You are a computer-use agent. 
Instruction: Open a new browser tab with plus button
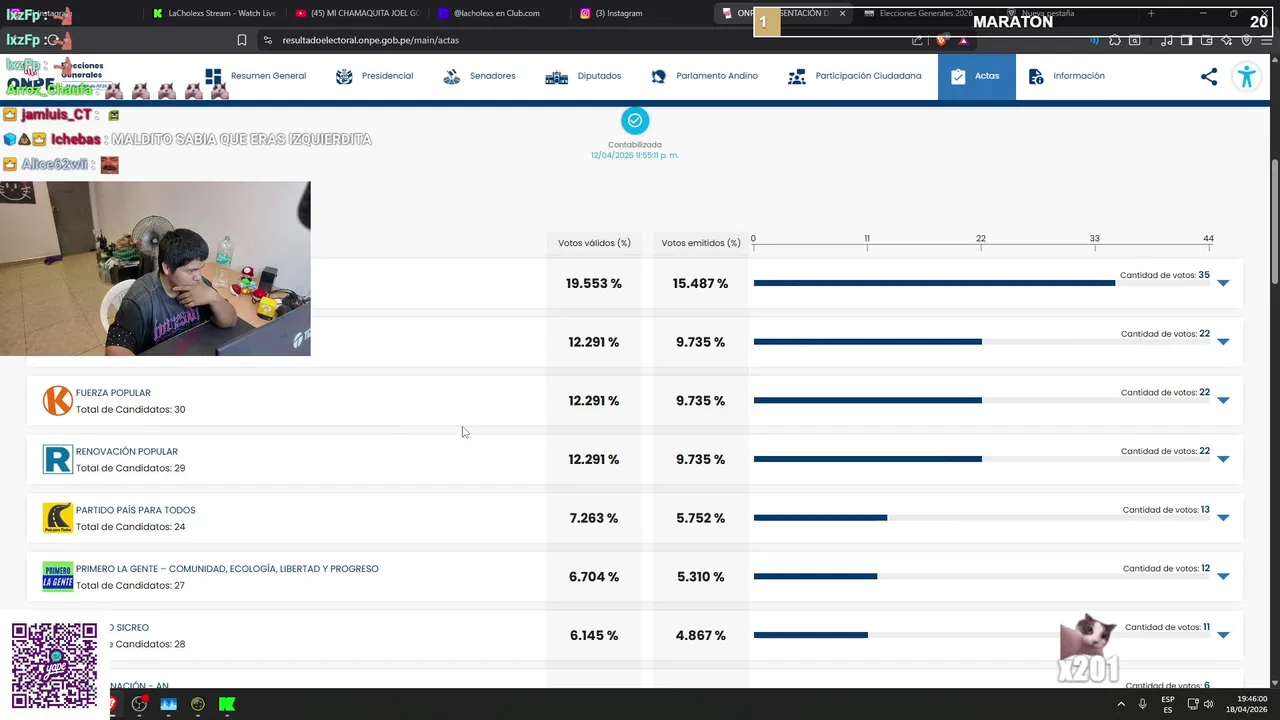coord(1151,13)
